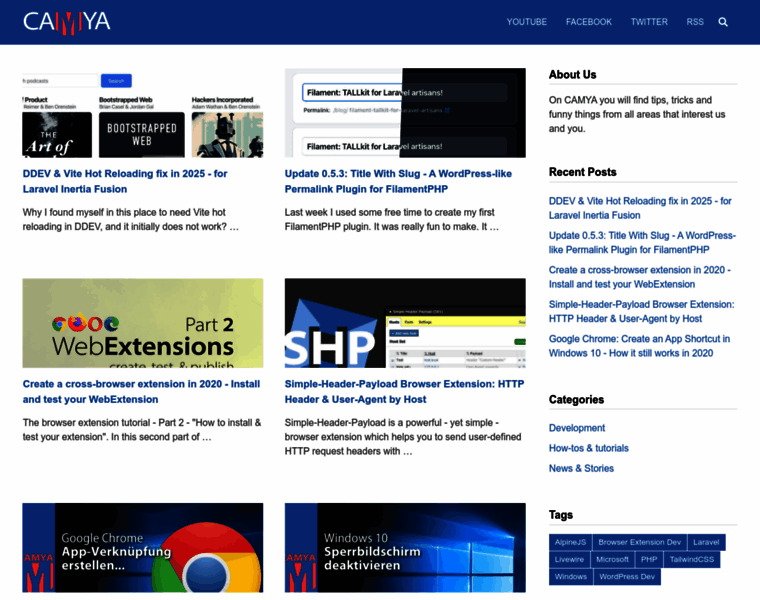Open the WebExtensions Part 2 thumbnail
The width and height of the screenshot is (760, 600).
[143, 323]
